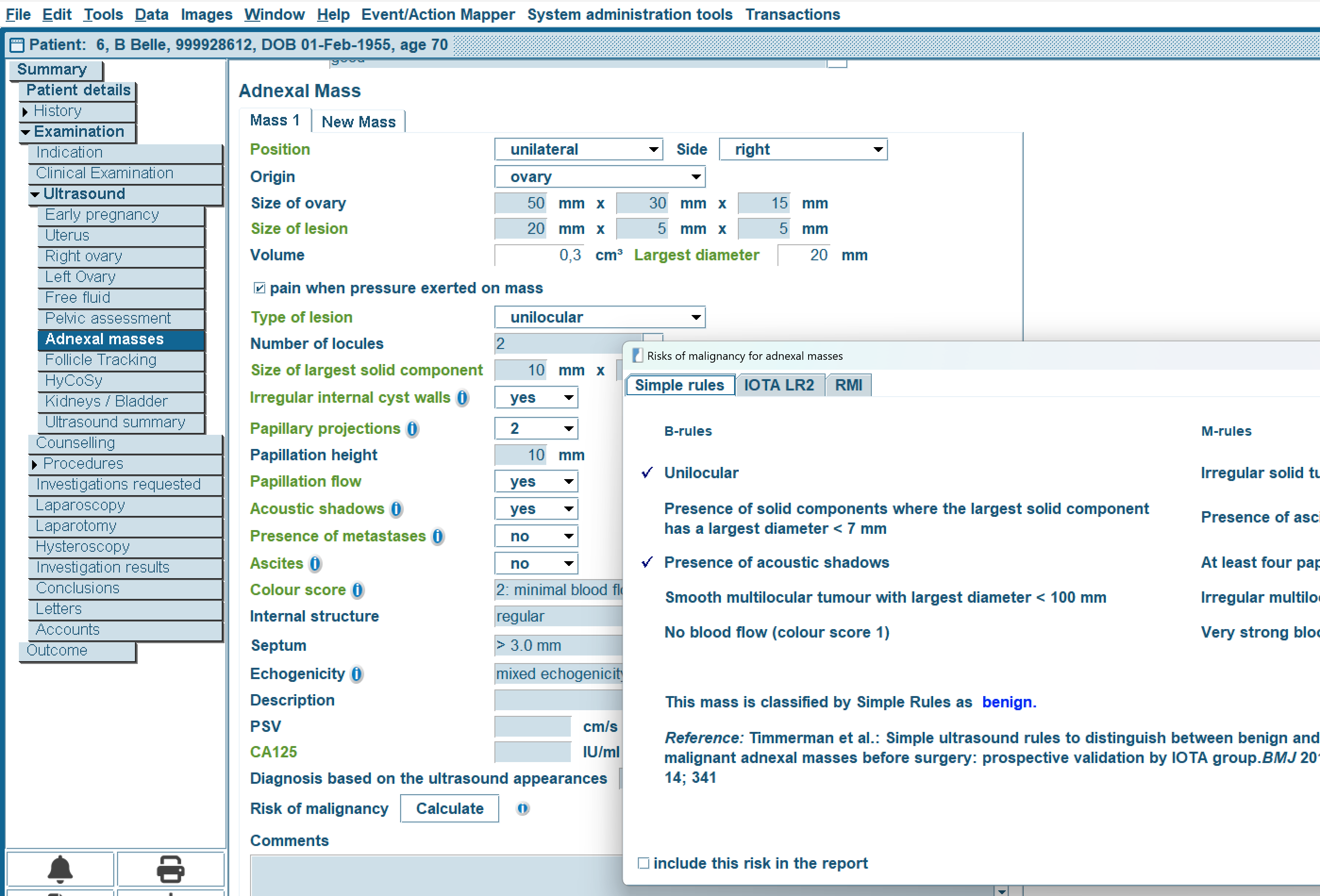Open the Investigations requested section
The height and width of the screenshot is (896, 1320).
[x=125, y=484]
